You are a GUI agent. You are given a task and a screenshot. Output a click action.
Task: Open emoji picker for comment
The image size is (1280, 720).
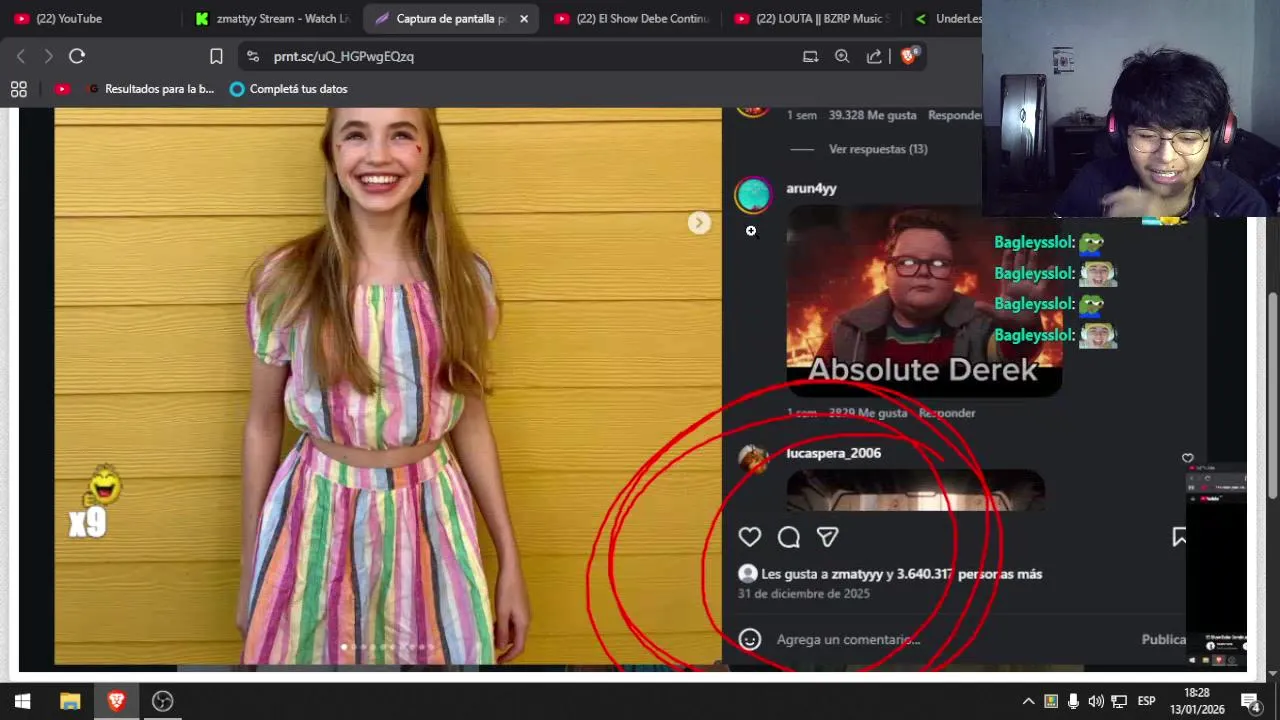(x=750, y=639)
